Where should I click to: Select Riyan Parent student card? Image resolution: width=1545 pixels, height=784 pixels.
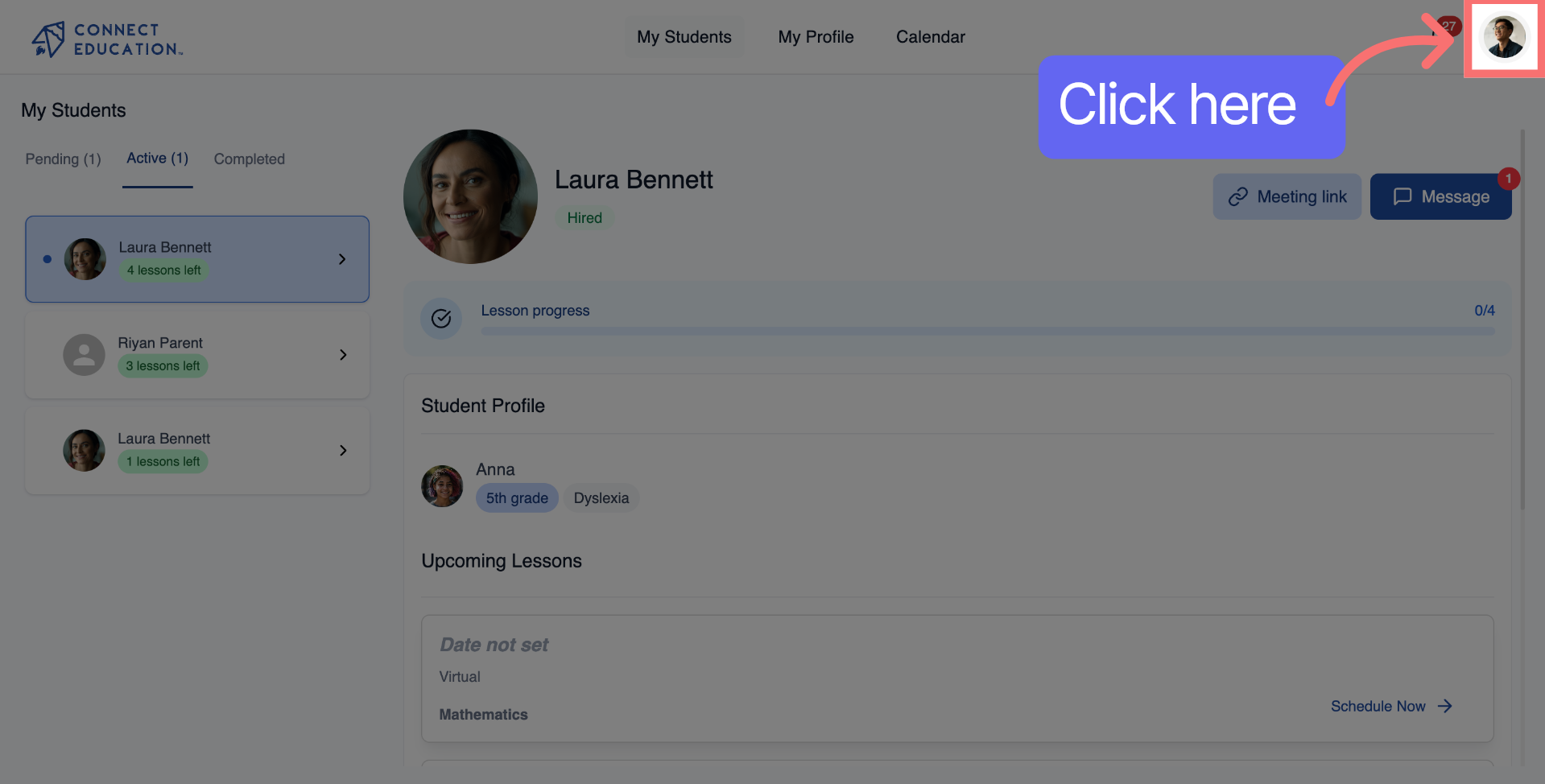[x=197, y=355]
